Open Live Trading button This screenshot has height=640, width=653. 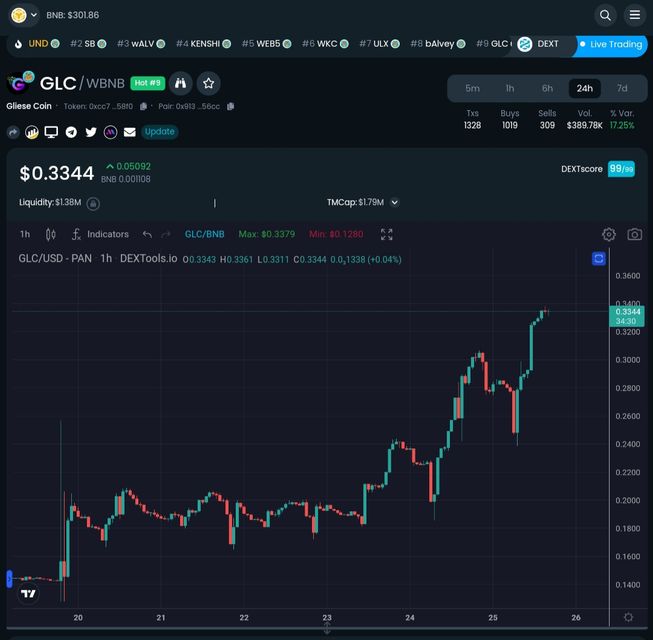point(611,44)
